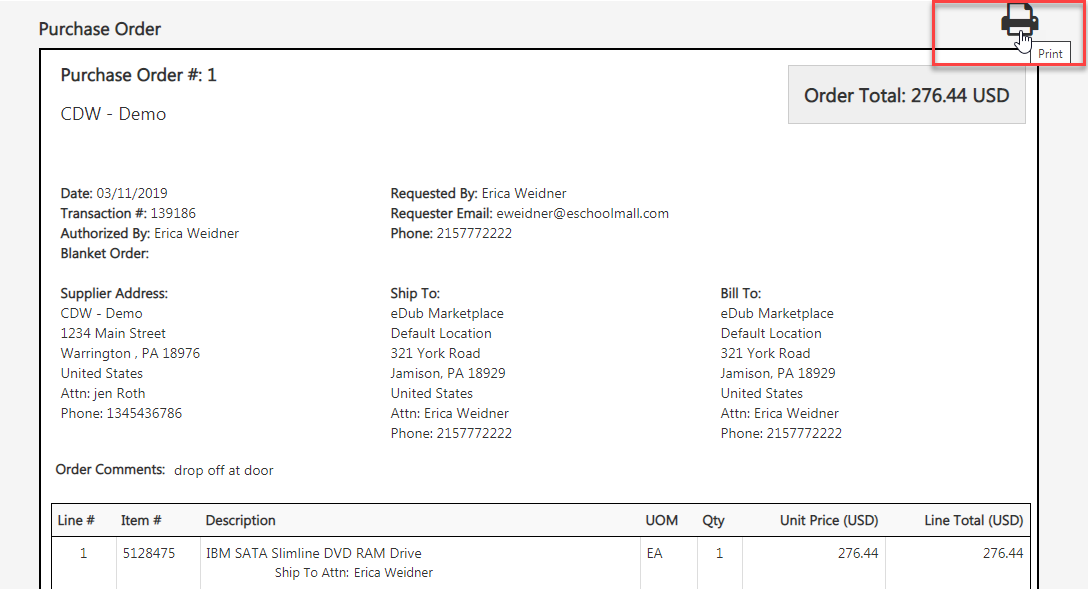Click the Item # column header
This screenshot has height=589, width=1088.
pyautogui.click(x=141, y=520)
